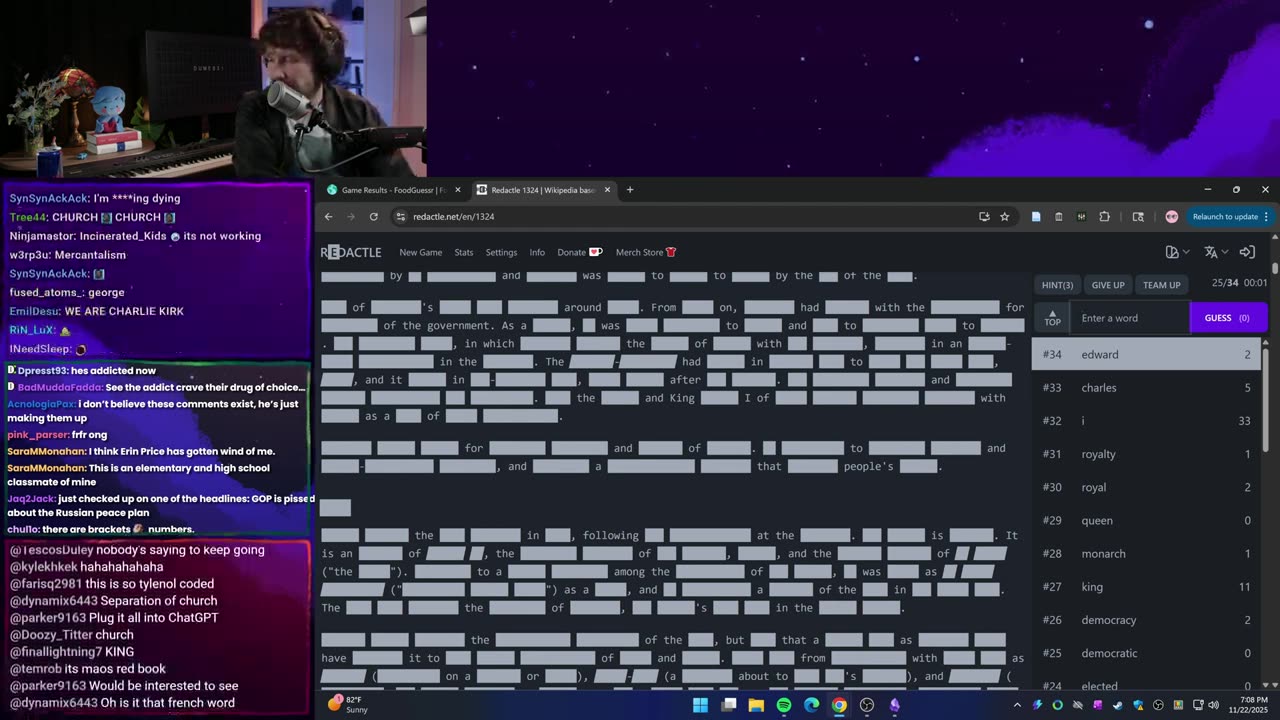Open the purple Obsidian taskbar icon
This screenshot has height=720, width=1280.
[895, 705]
